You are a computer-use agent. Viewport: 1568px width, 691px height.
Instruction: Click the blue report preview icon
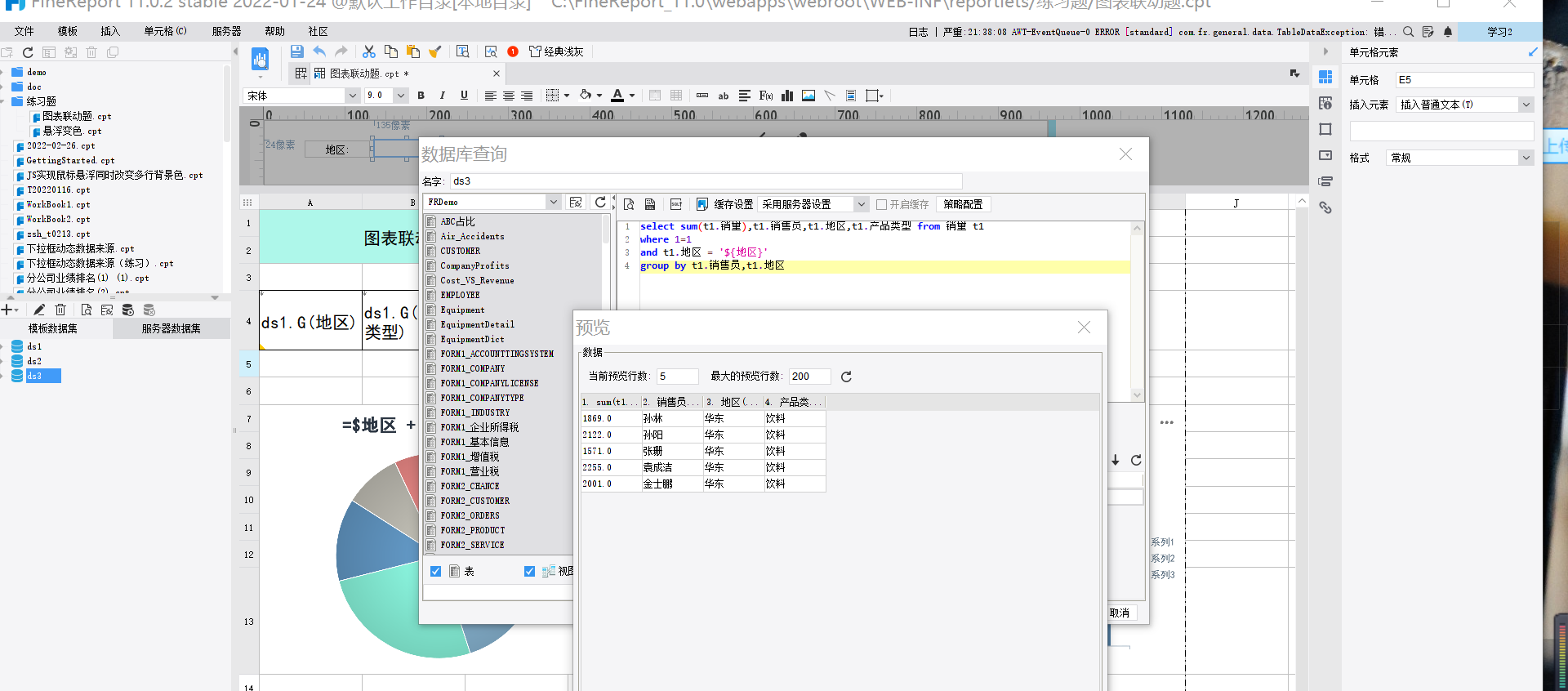click(260, 59)
